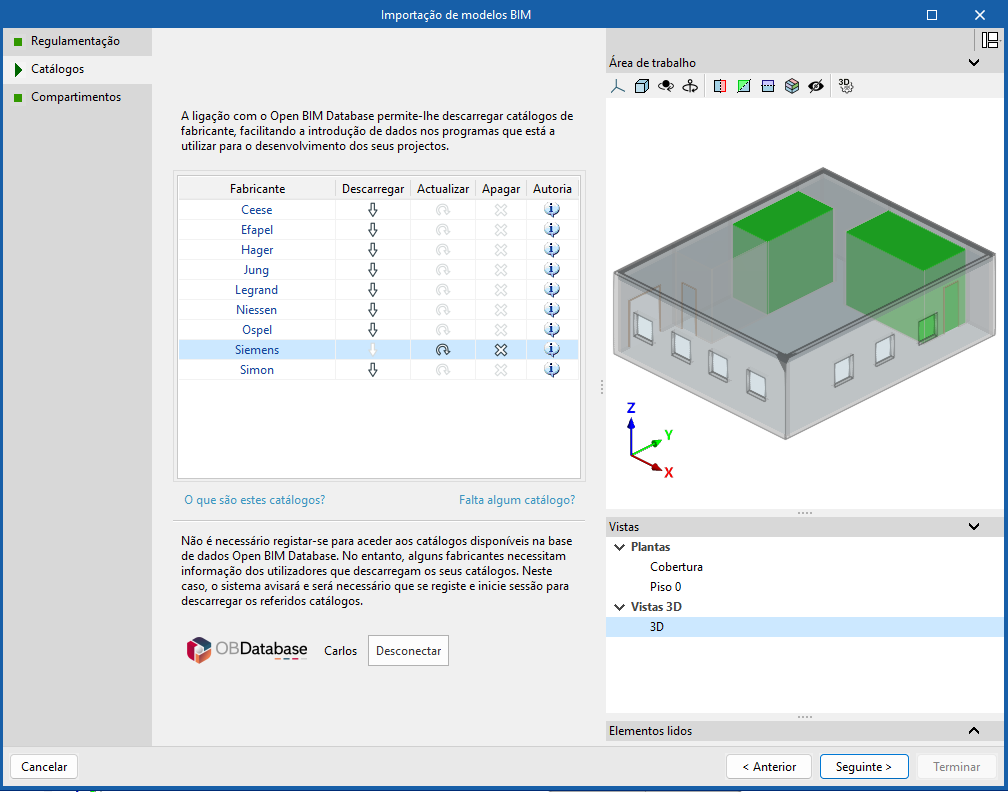Select the 3D cube perspective icon
The image size is (1008, 792).
642,86
